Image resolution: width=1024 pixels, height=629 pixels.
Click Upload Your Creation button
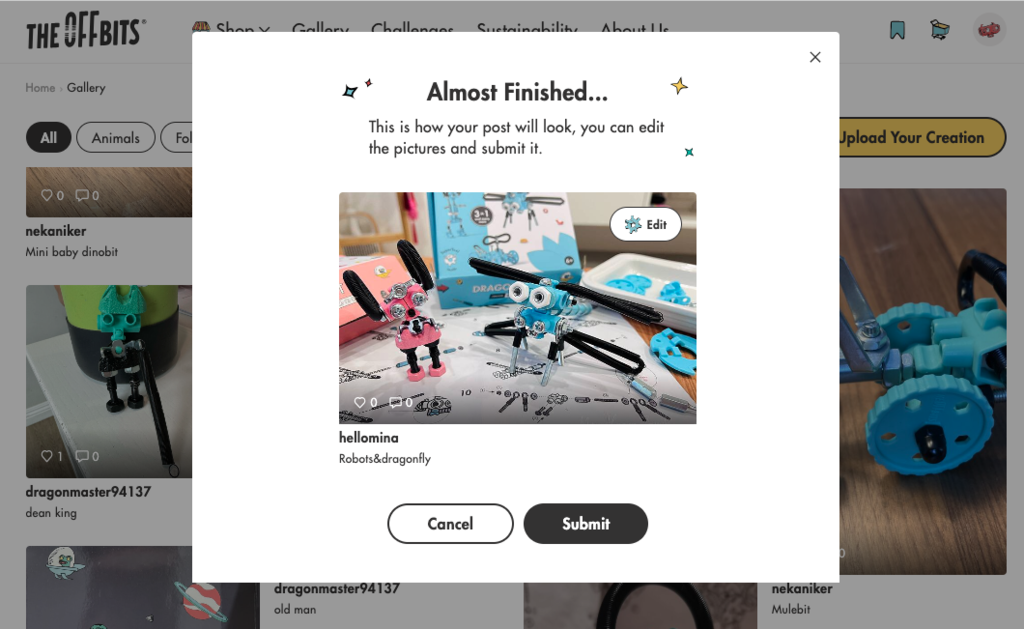(x=921, y=137)
